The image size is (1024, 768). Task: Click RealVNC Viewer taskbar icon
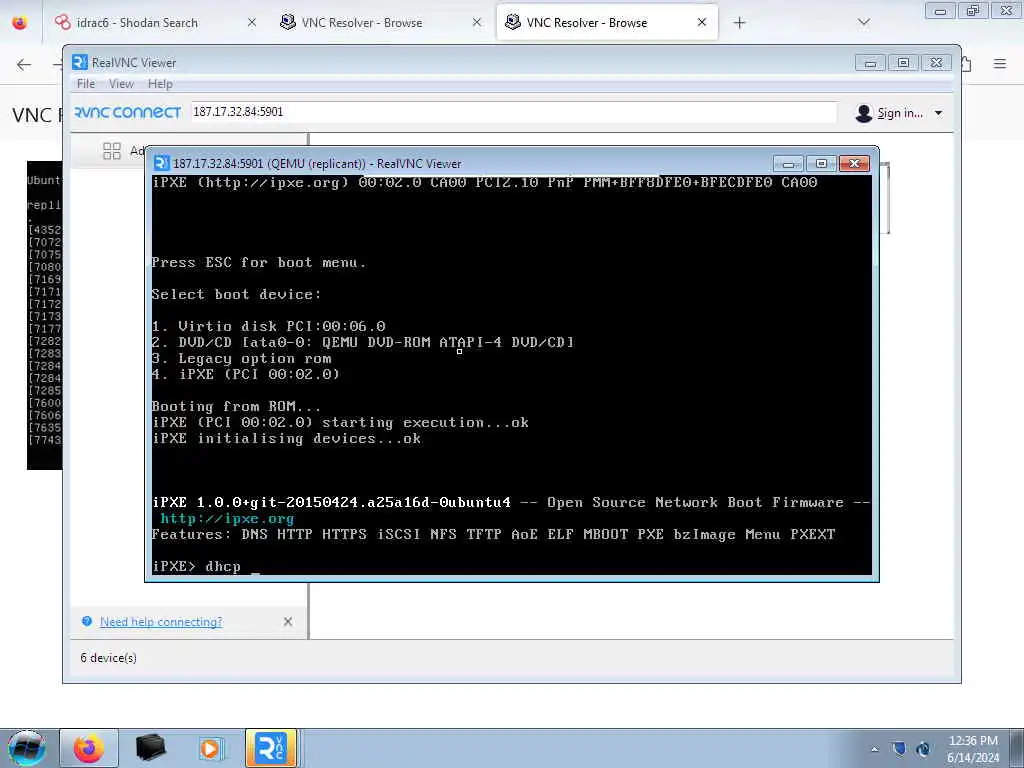(271, 748)
